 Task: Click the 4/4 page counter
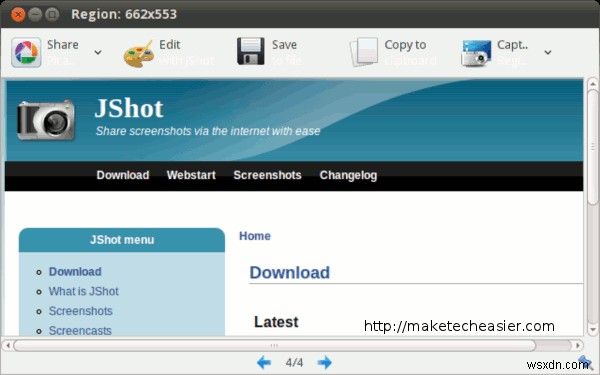coord(294,362)
